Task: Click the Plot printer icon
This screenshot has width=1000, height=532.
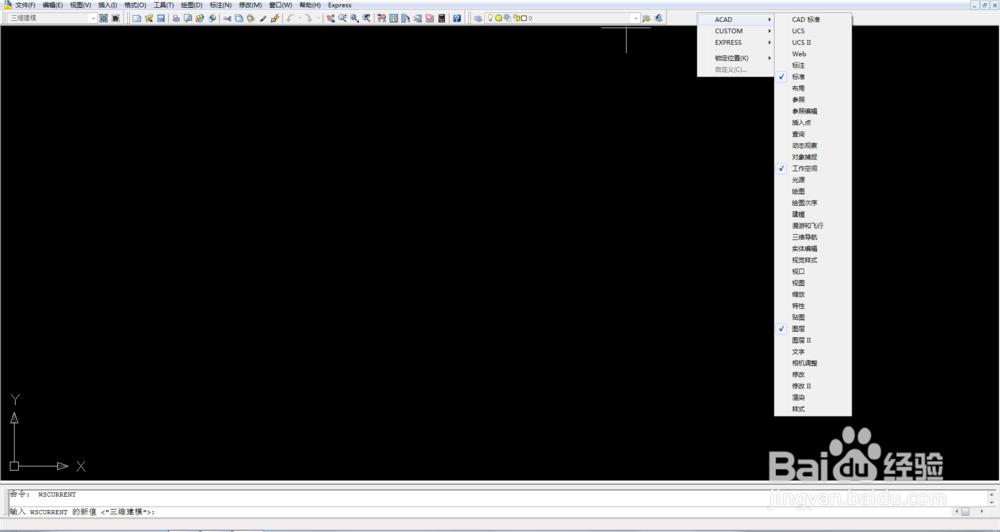Action: (x=176, y=18)
